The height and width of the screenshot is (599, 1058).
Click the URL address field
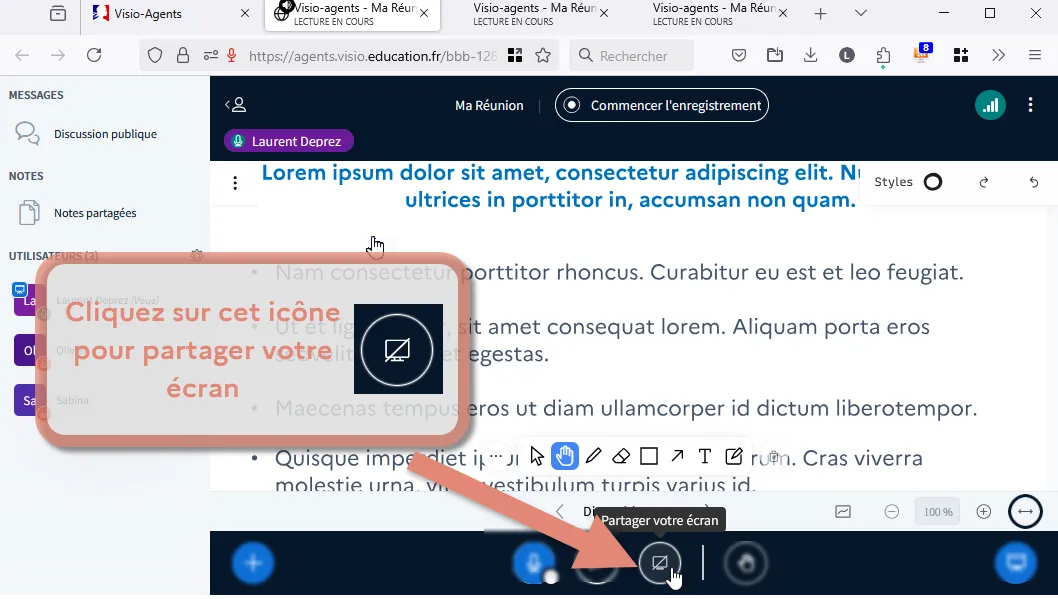coord(372,56)
